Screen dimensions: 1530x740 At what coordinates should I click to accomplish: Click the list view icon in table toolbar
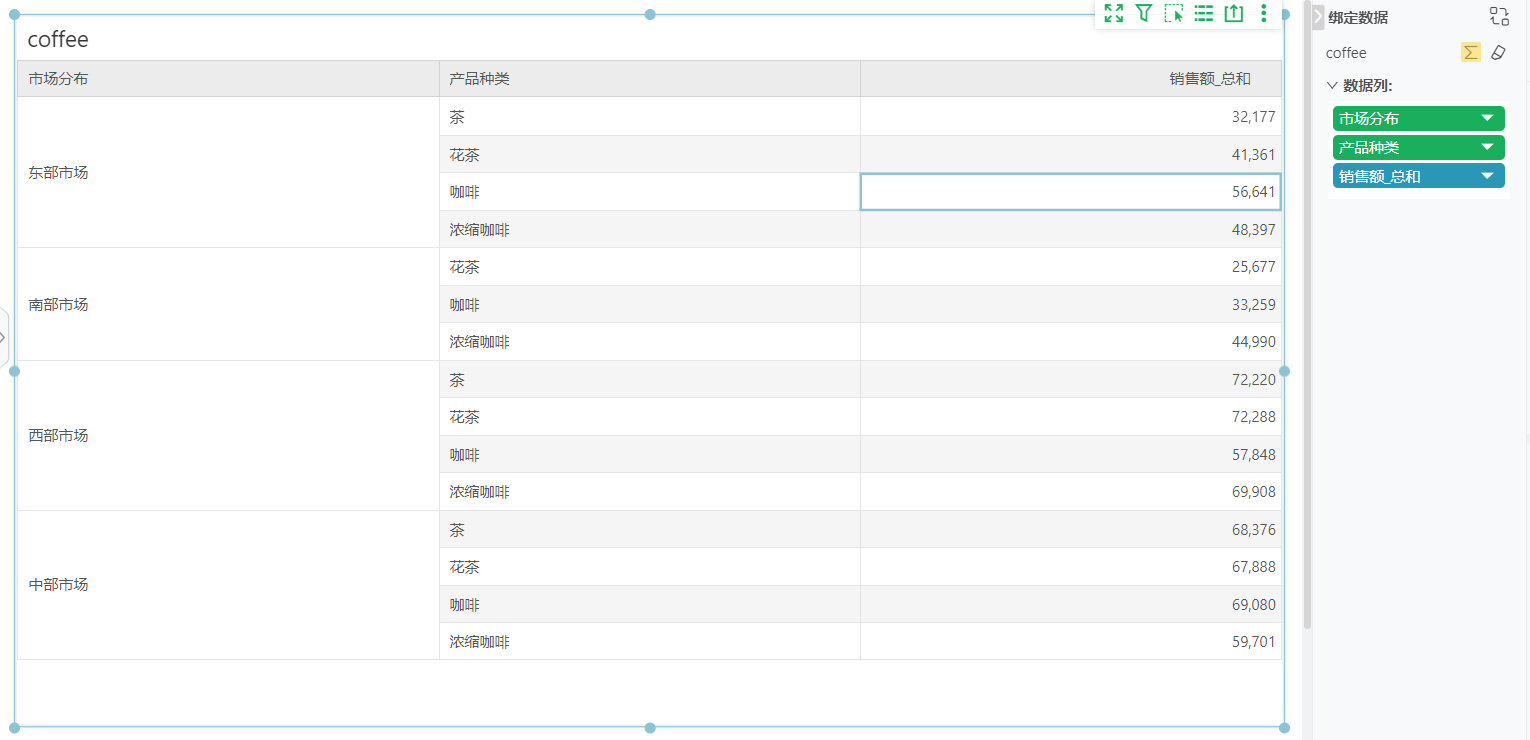coord(1204,13)
